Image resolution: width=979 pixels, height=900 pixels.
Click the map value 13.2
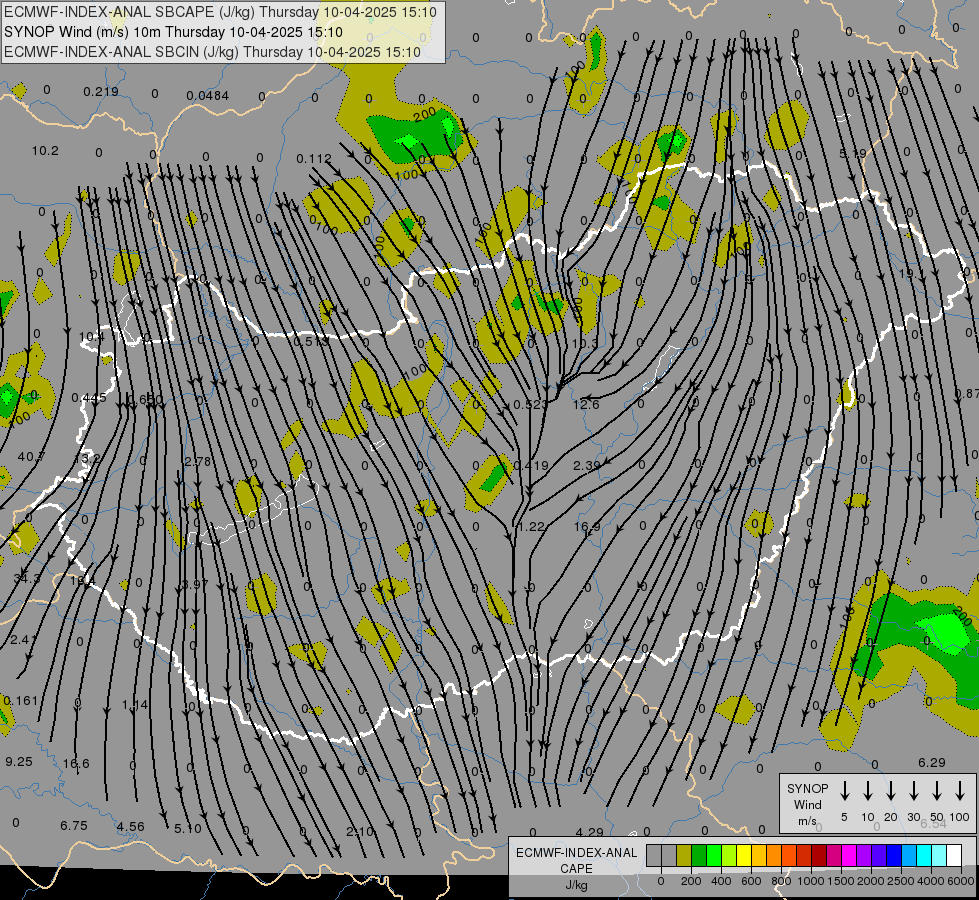tap(86, 458)
